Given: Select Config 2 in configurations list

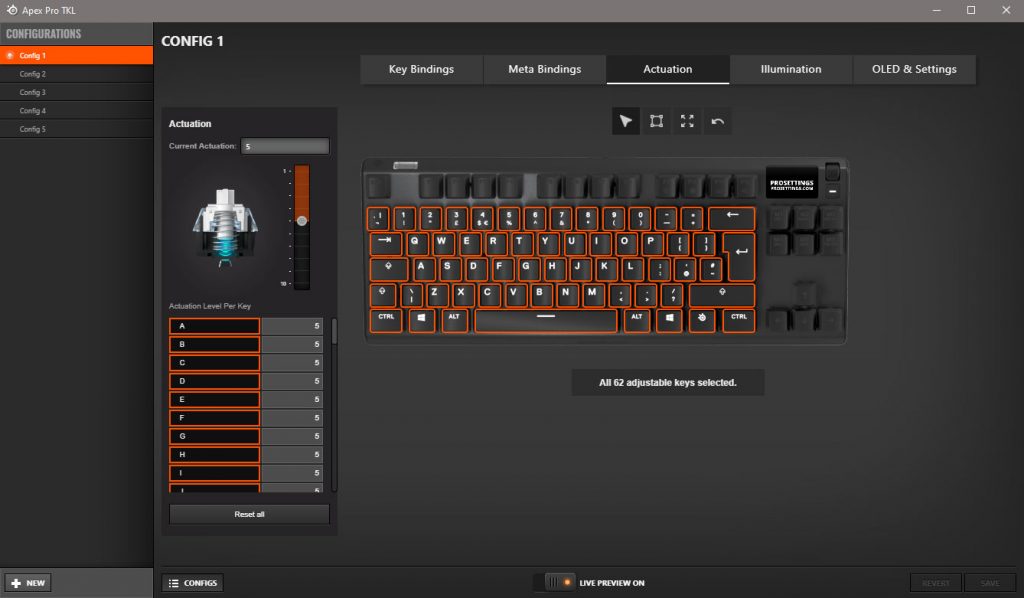Looking at the screenshot, I should coord(76,74).
